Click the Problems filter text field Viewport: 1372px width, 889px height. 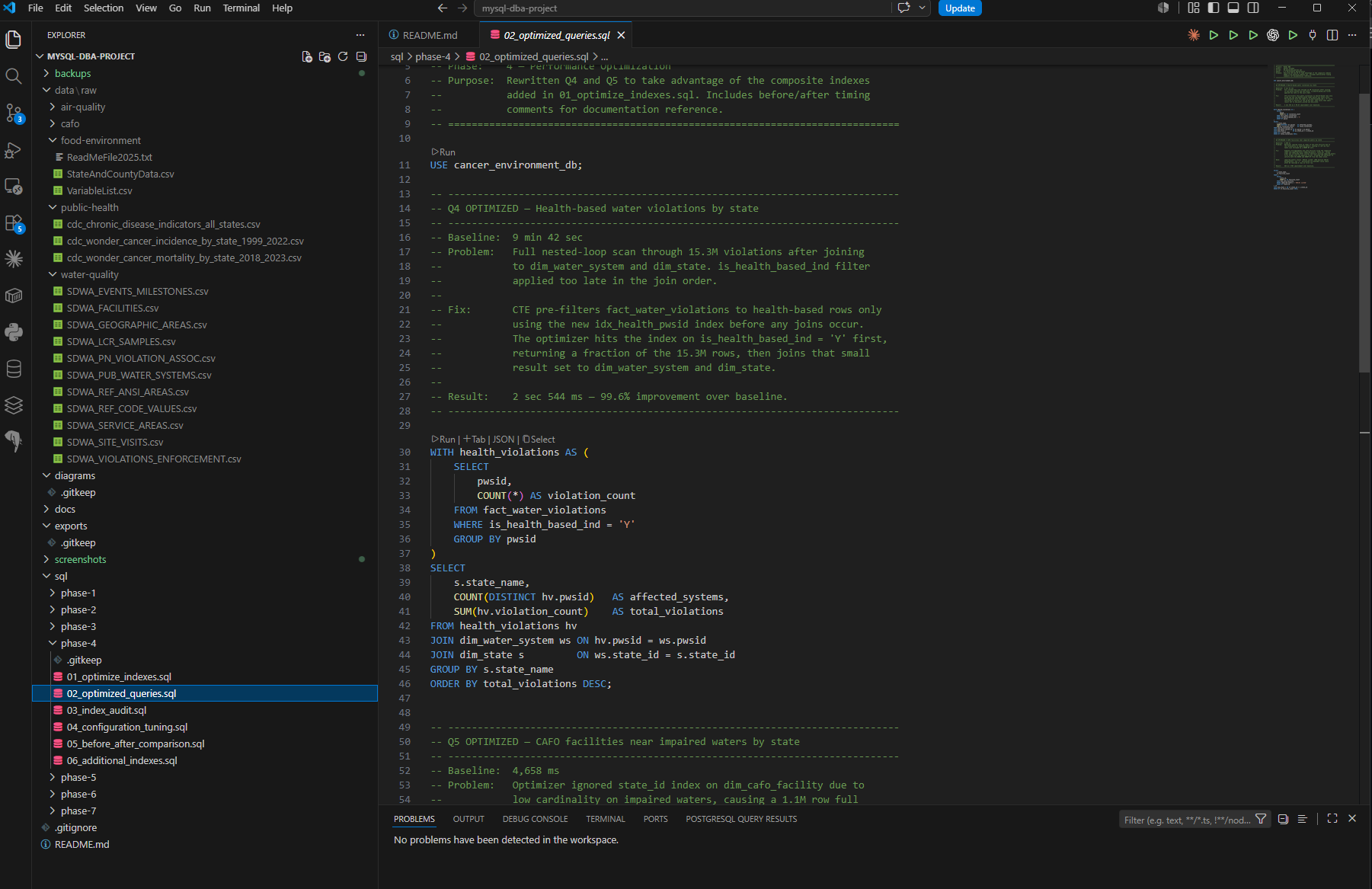tap(1185, 820)
